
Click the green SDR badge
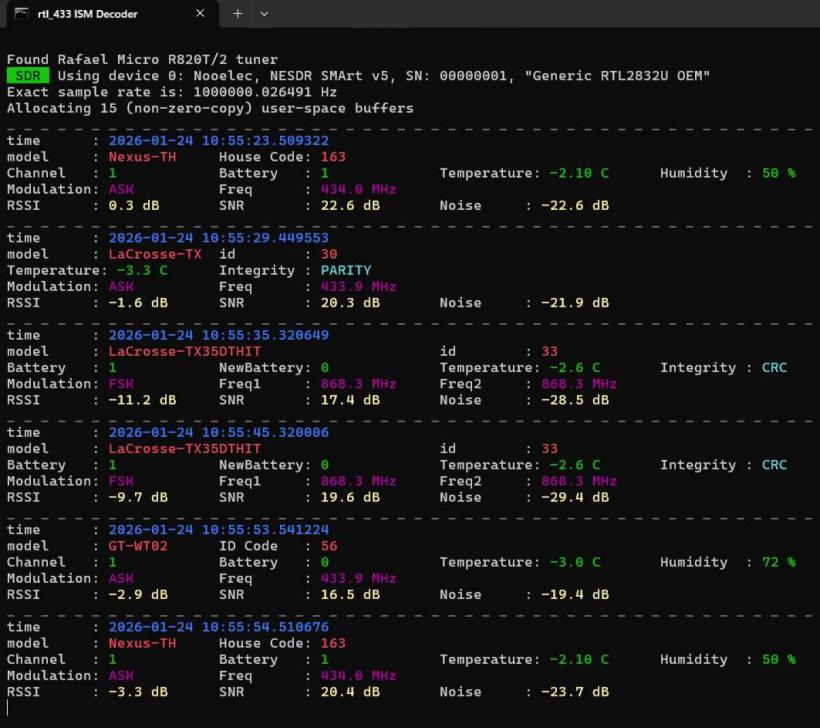click(x=27, y=76)
